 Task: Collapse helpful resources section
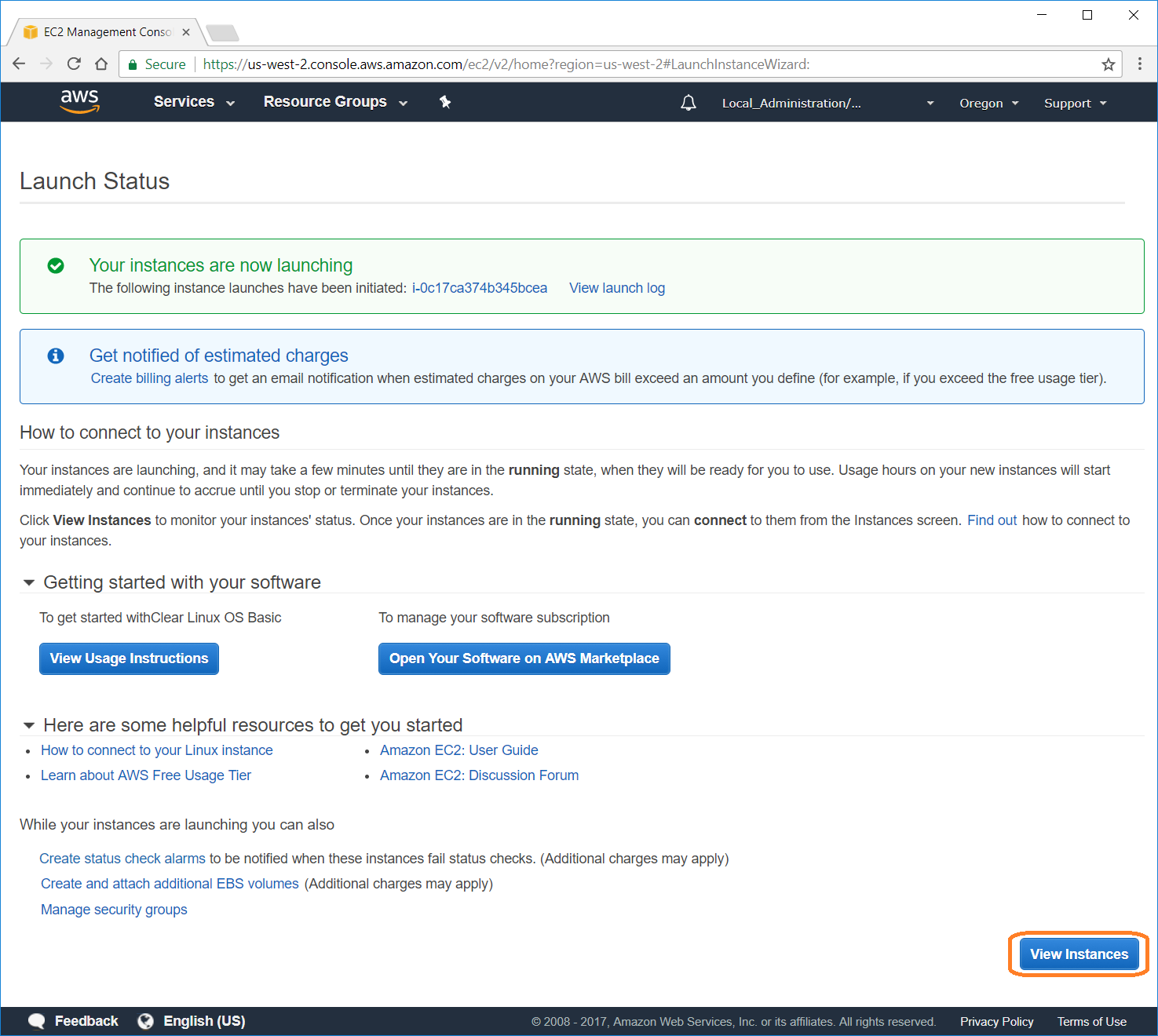29,725
